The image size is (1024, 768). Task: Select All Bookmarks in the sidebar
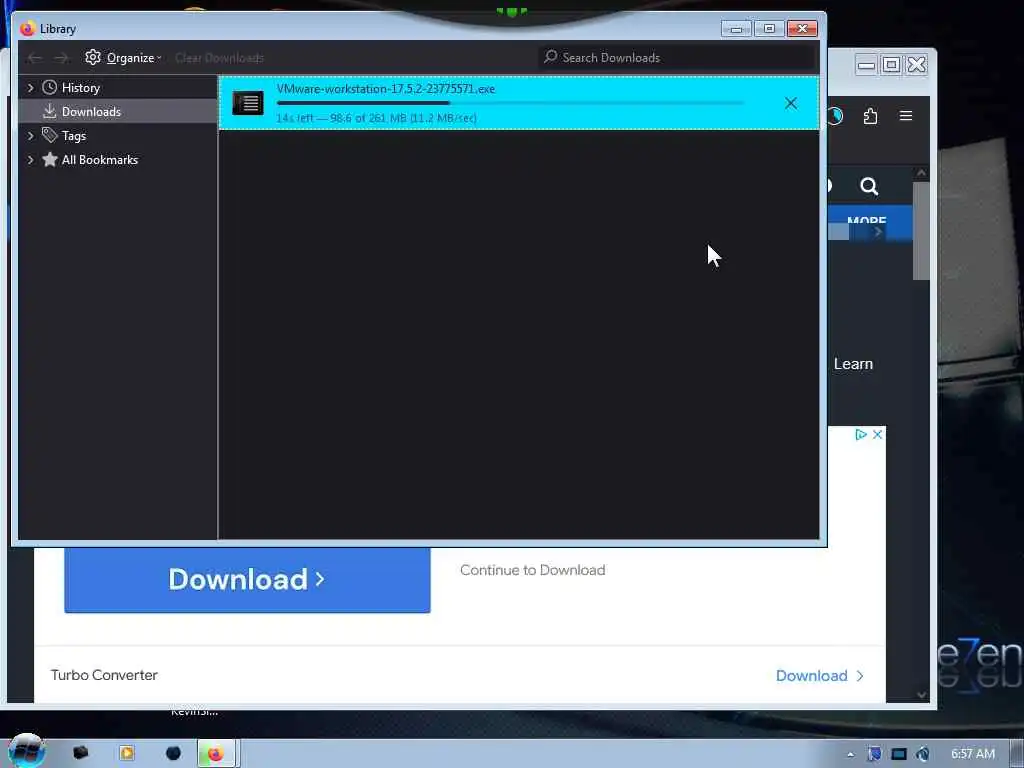[x=100, y=160]
